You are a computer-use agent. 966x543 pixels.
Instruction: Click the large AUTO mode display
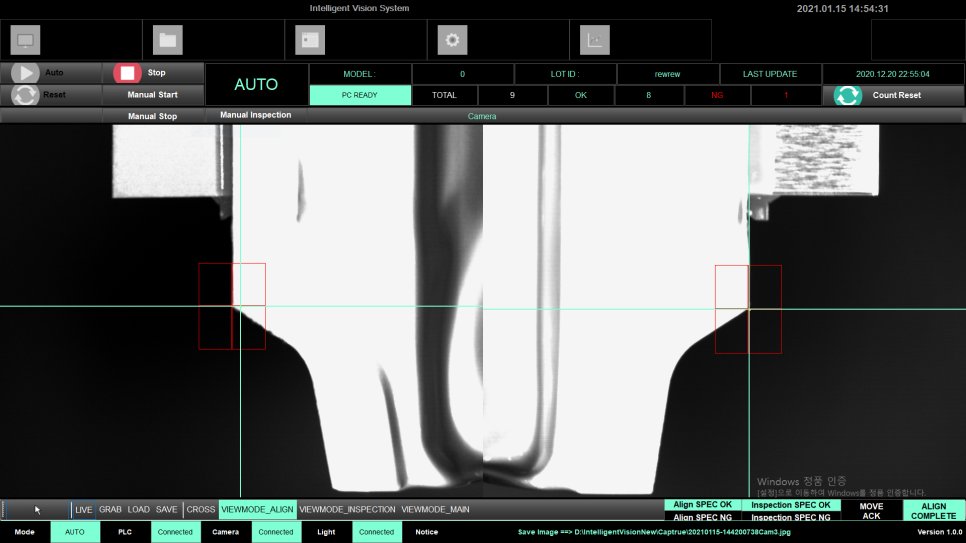pos(256,84)
